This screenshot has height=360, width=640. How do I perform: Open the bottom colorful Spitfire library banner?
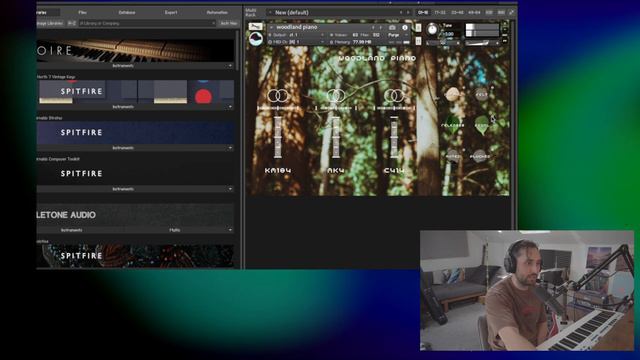(135, 256)
